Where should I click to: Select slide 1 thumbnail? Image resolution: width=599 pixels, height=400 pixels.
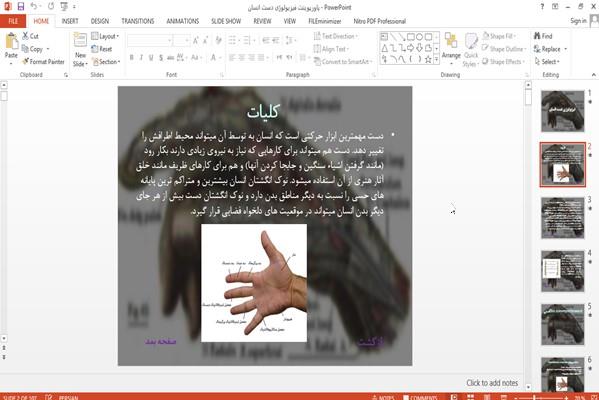(x=562, y=111)
